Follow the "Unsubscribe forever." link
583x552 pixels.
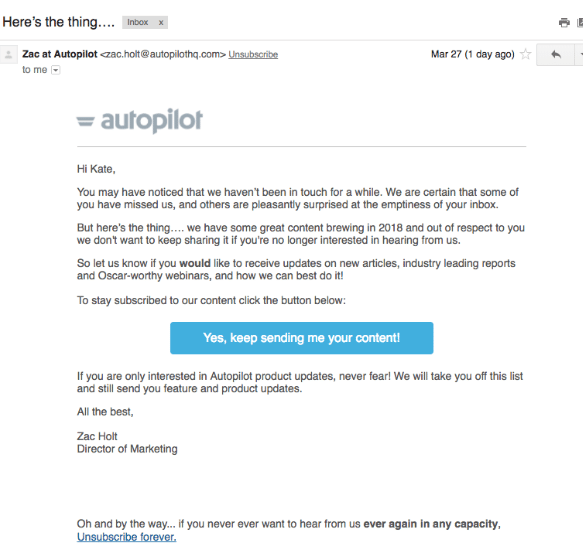pos(126,537)
